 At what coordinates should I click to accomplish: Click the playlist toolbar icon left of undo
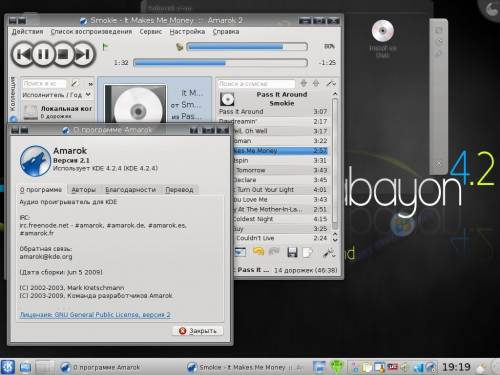coord(240,252)
